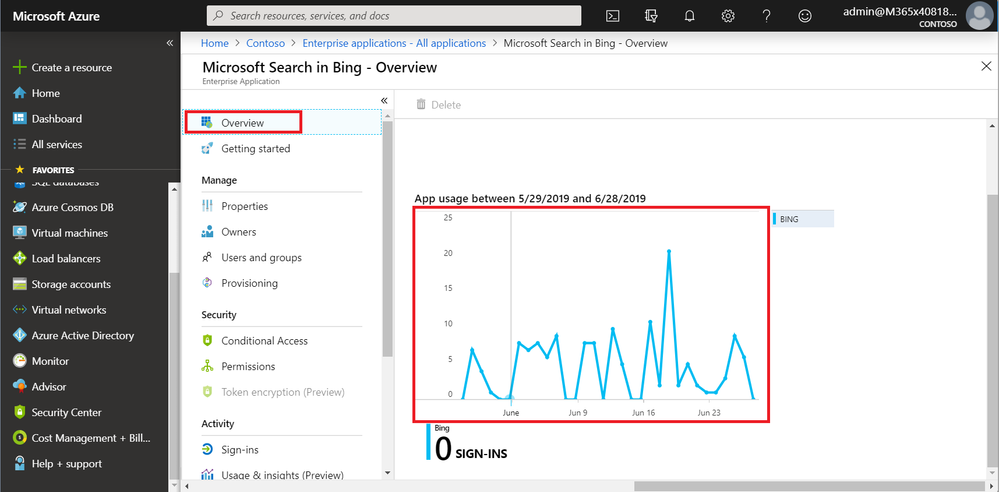This screenshot has width=999, height=492.
Task: Click the Provisioning icon
Action: 207,283
